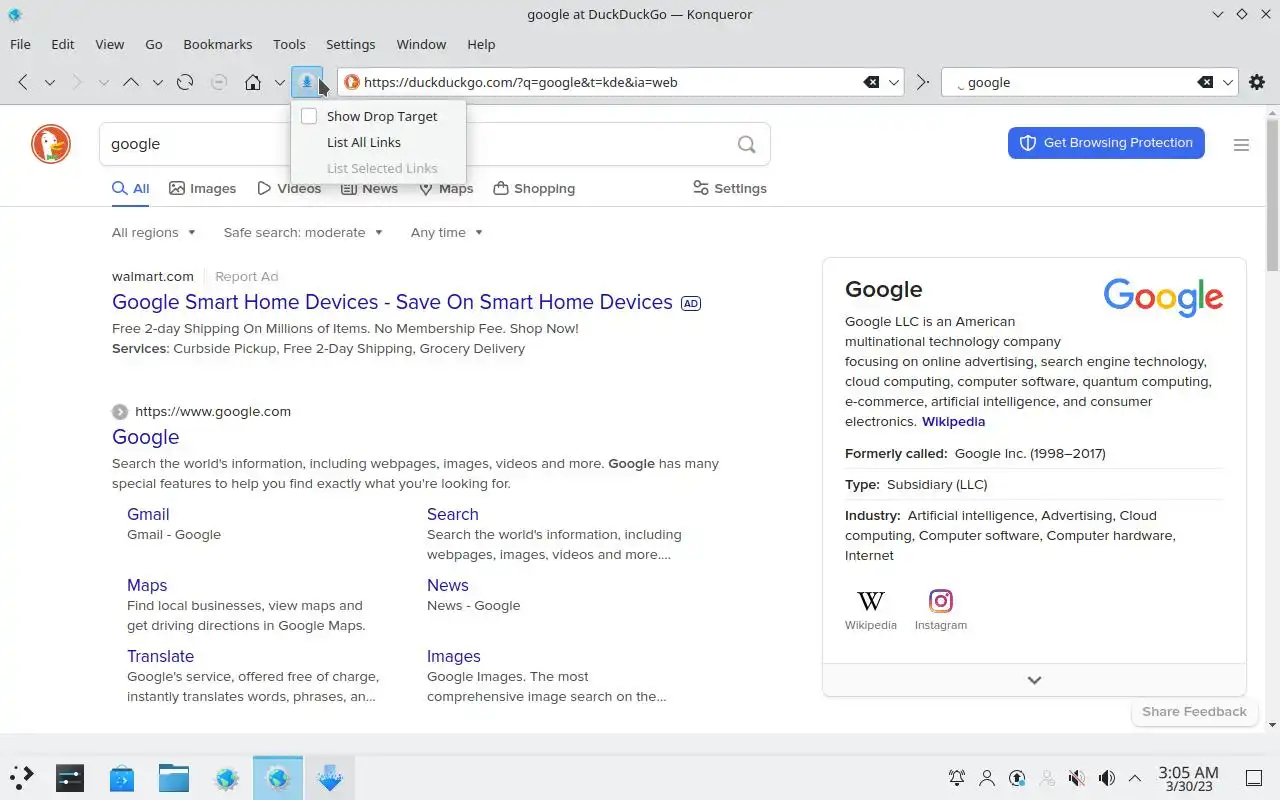Click the updates tray icon
Image resolution: width=1280 pixels, height=800 pixels.
(1017, 778)
